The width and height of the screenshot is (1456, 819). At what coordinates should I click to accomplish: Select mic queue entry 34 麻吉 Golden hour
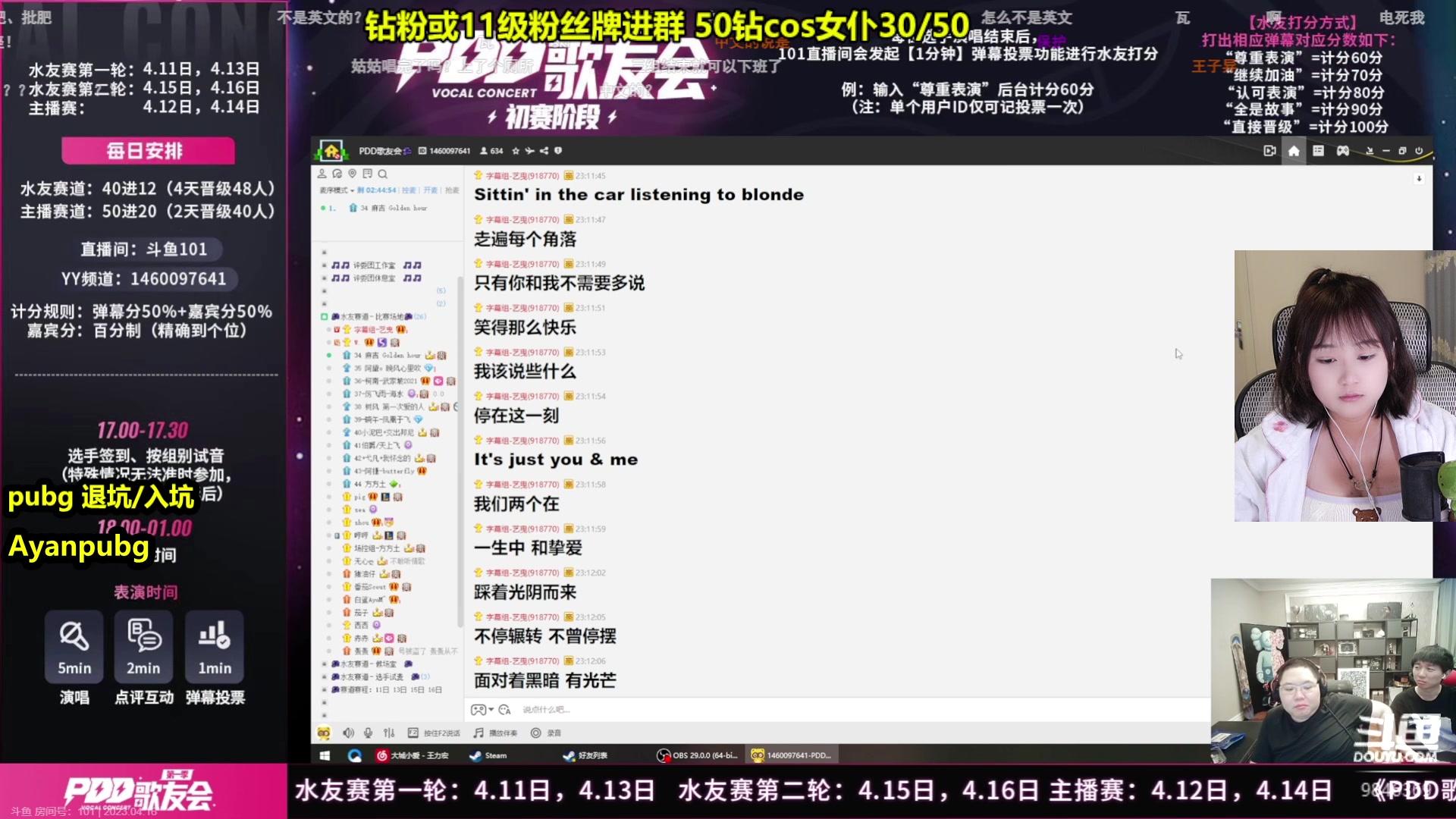388,208
